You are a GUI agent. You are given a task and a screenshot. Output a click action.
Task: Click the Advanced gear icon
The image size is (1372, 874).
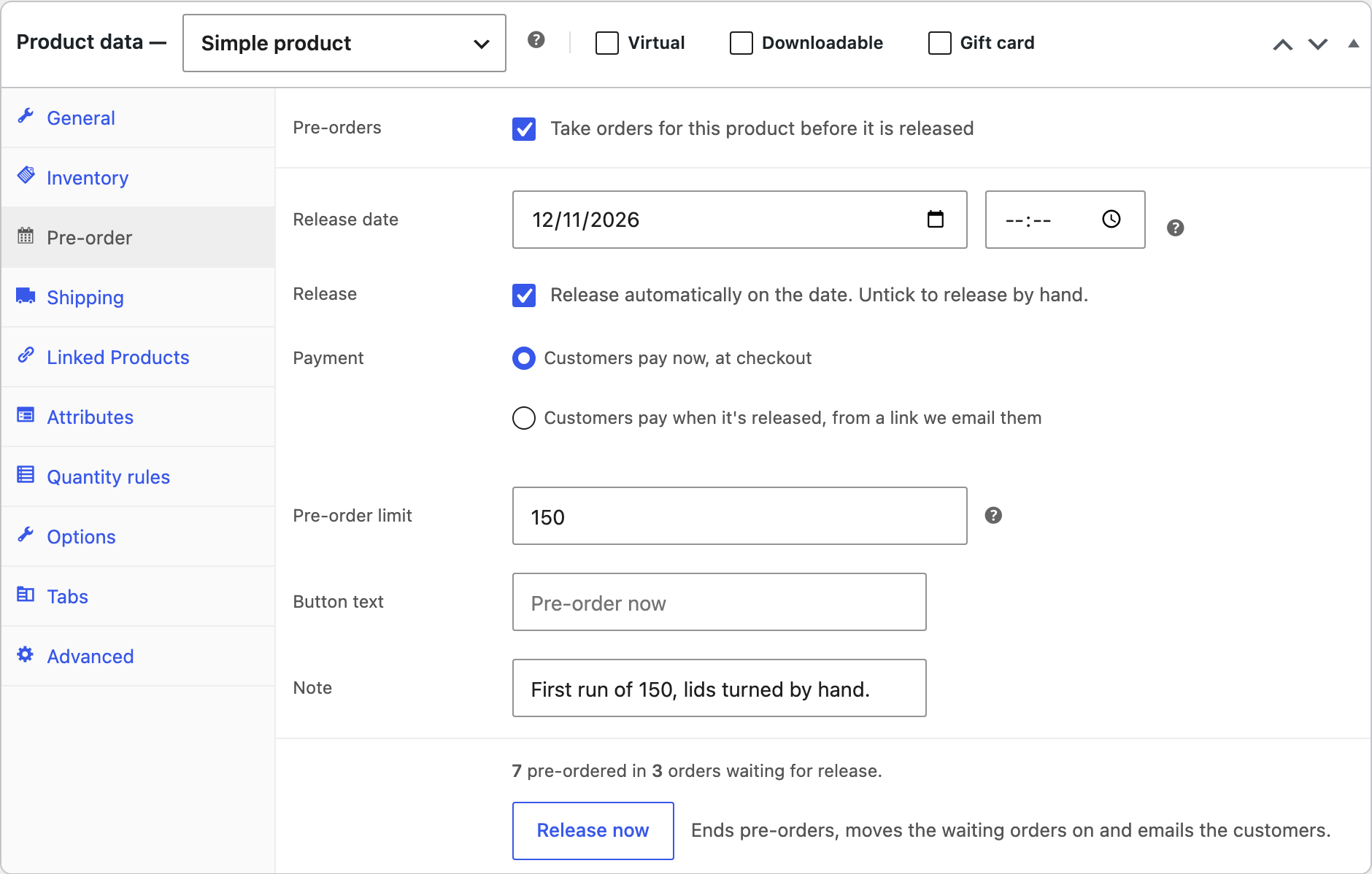pyautogui.click(x=26, y=654)
